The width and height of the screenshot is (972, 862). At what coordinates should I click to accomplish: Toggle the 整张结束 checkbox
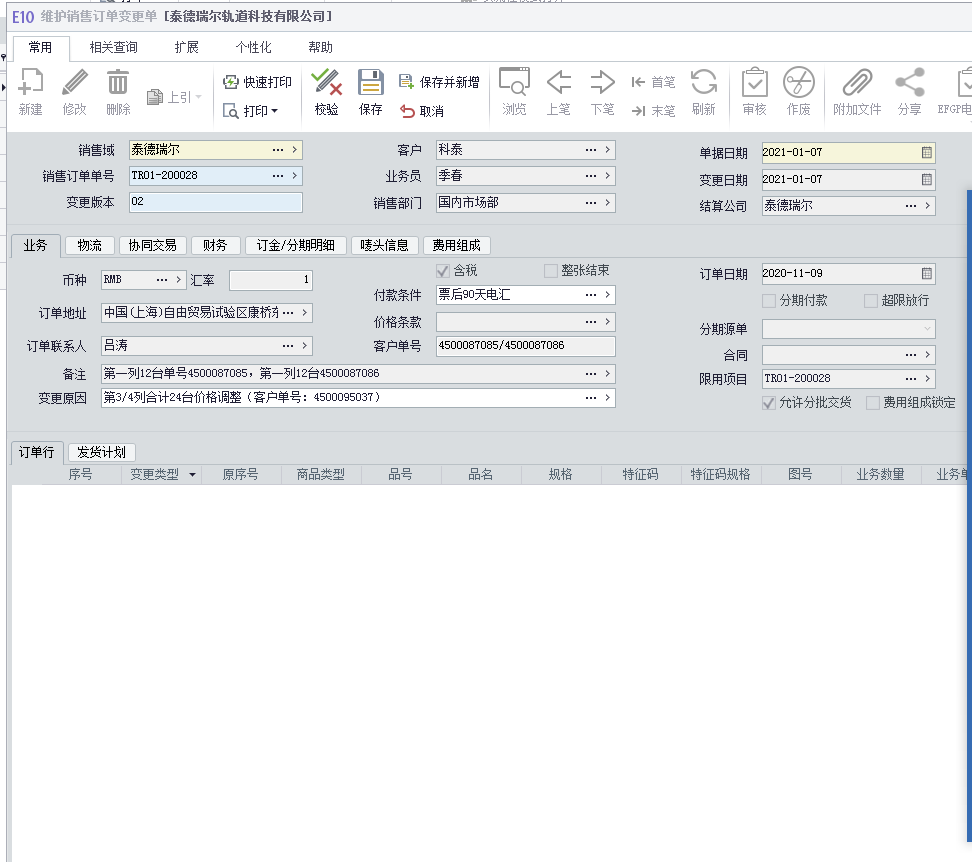[x=550, y=271]
